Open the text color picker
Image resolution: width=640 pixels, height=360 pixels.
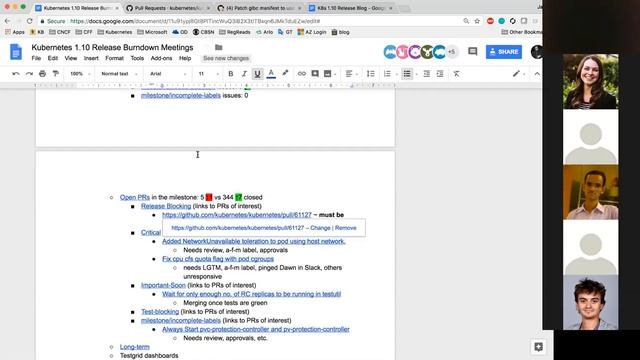(271, 74)
